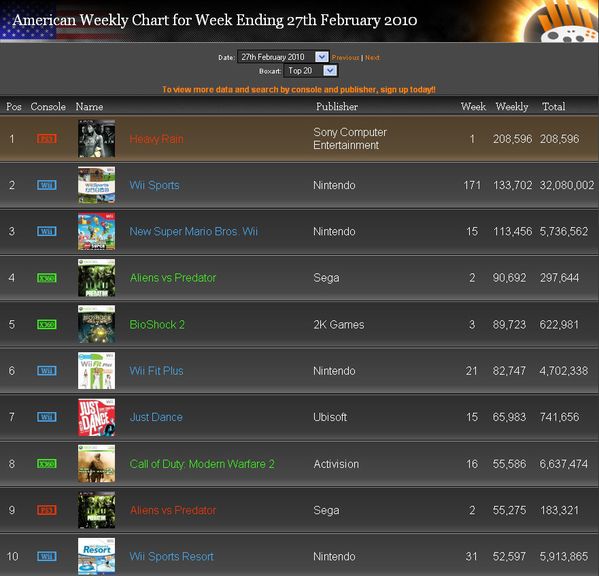Open the New Super Mario Bros. Wii link
The width and height of the screenshot is (599, 576).
pyautogui.click(x=193, y=231)
